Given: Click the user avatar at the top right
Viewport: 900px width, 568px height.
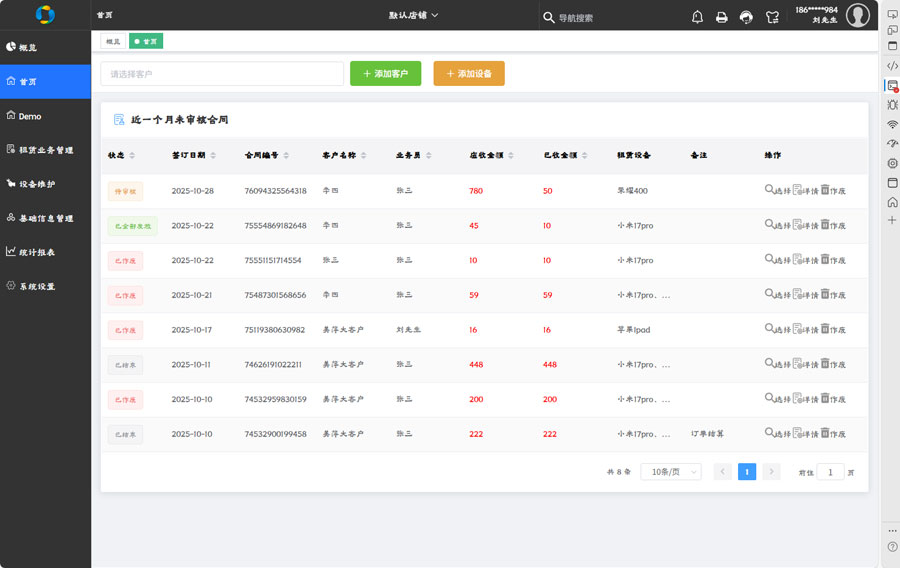Looking at the screenshot, I should (x=857, y=15).
